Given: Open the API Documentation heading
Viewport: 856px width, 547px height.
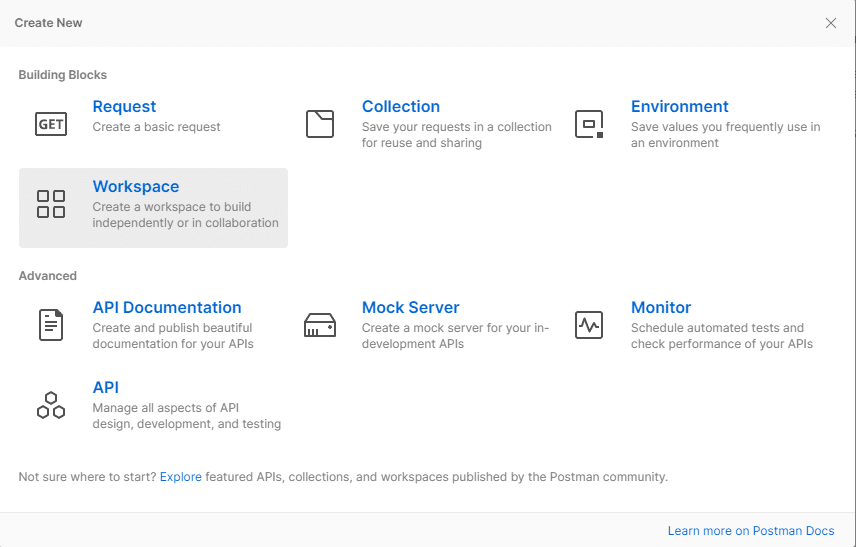Looking at the screenshot, I should (167, 308).
